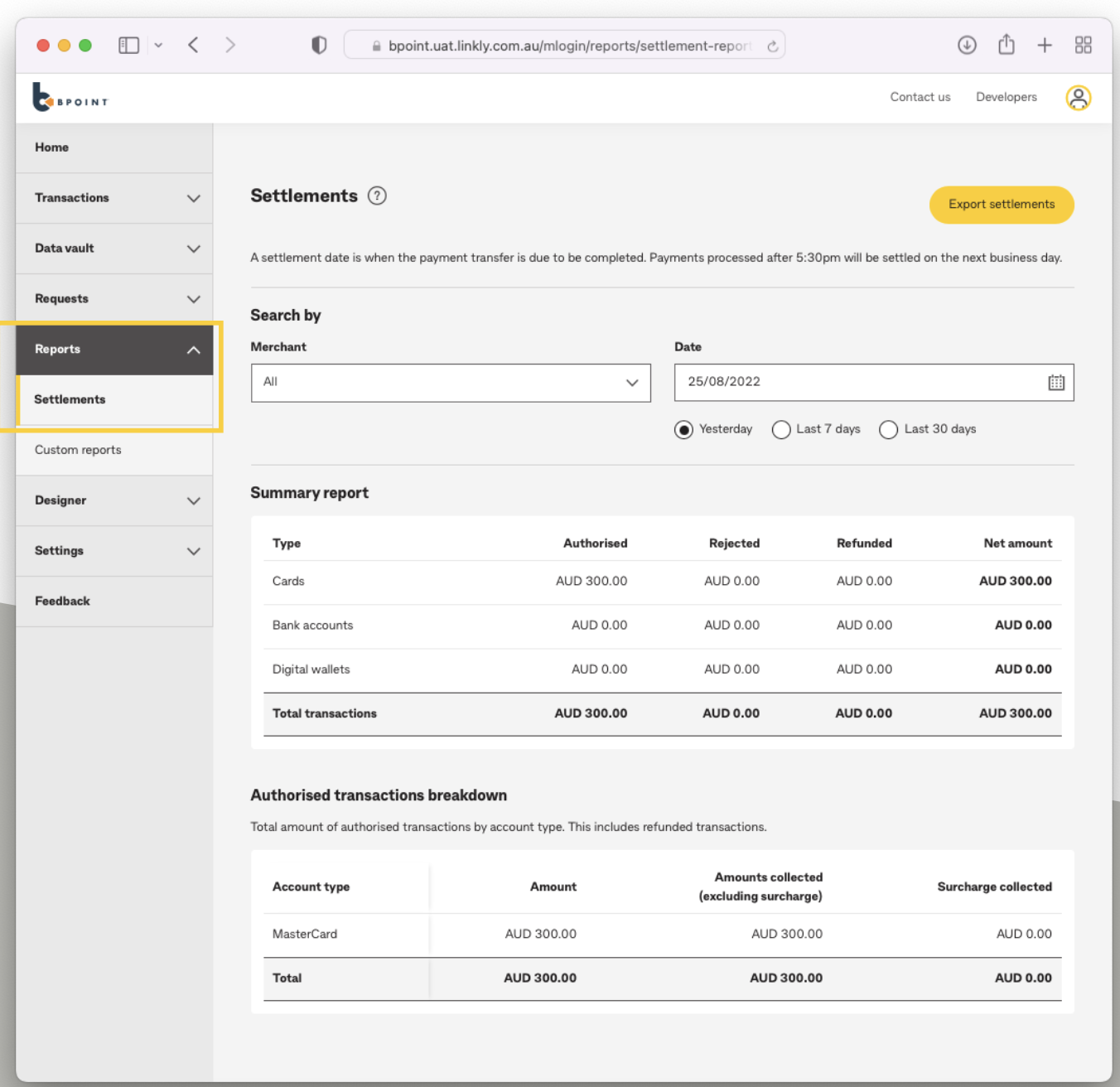Open the Safari tab overview grid

pos(1083,46)
